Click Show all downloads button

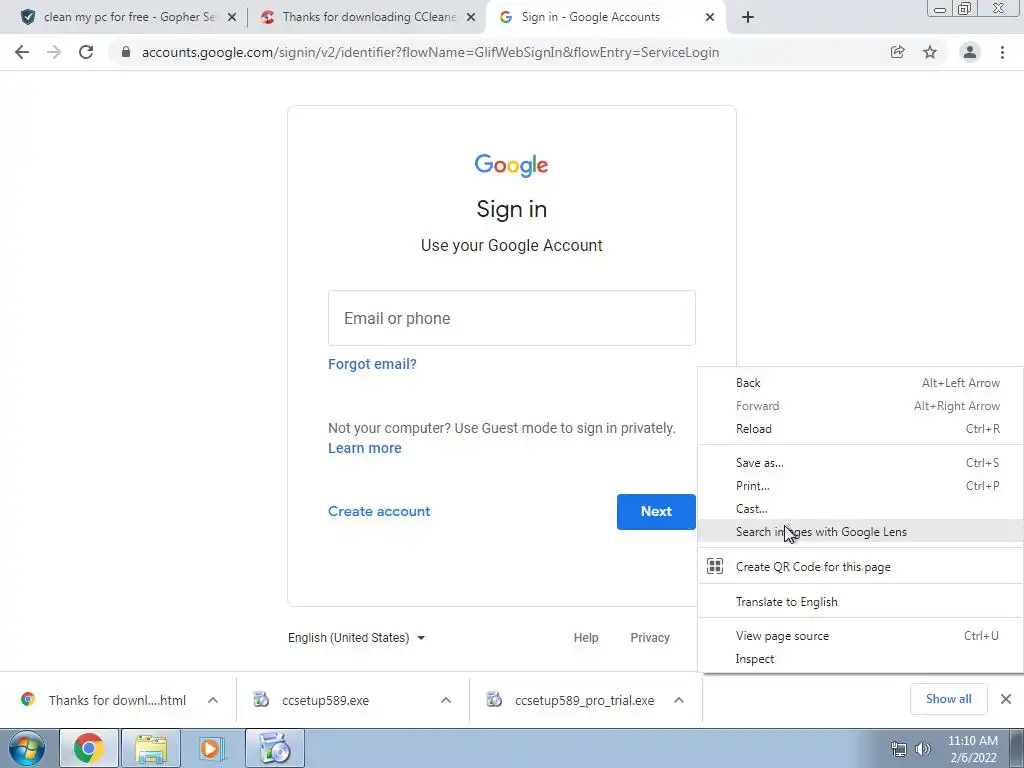(x=948, y=699)
